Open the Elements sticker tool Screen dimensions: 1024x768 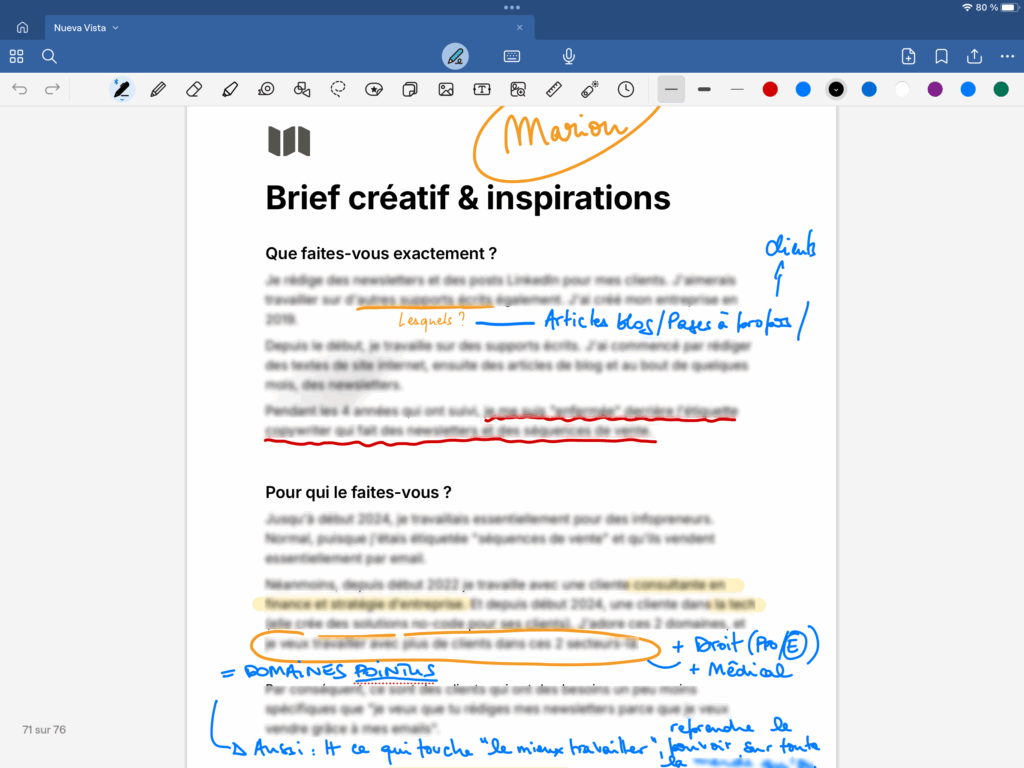373,89
